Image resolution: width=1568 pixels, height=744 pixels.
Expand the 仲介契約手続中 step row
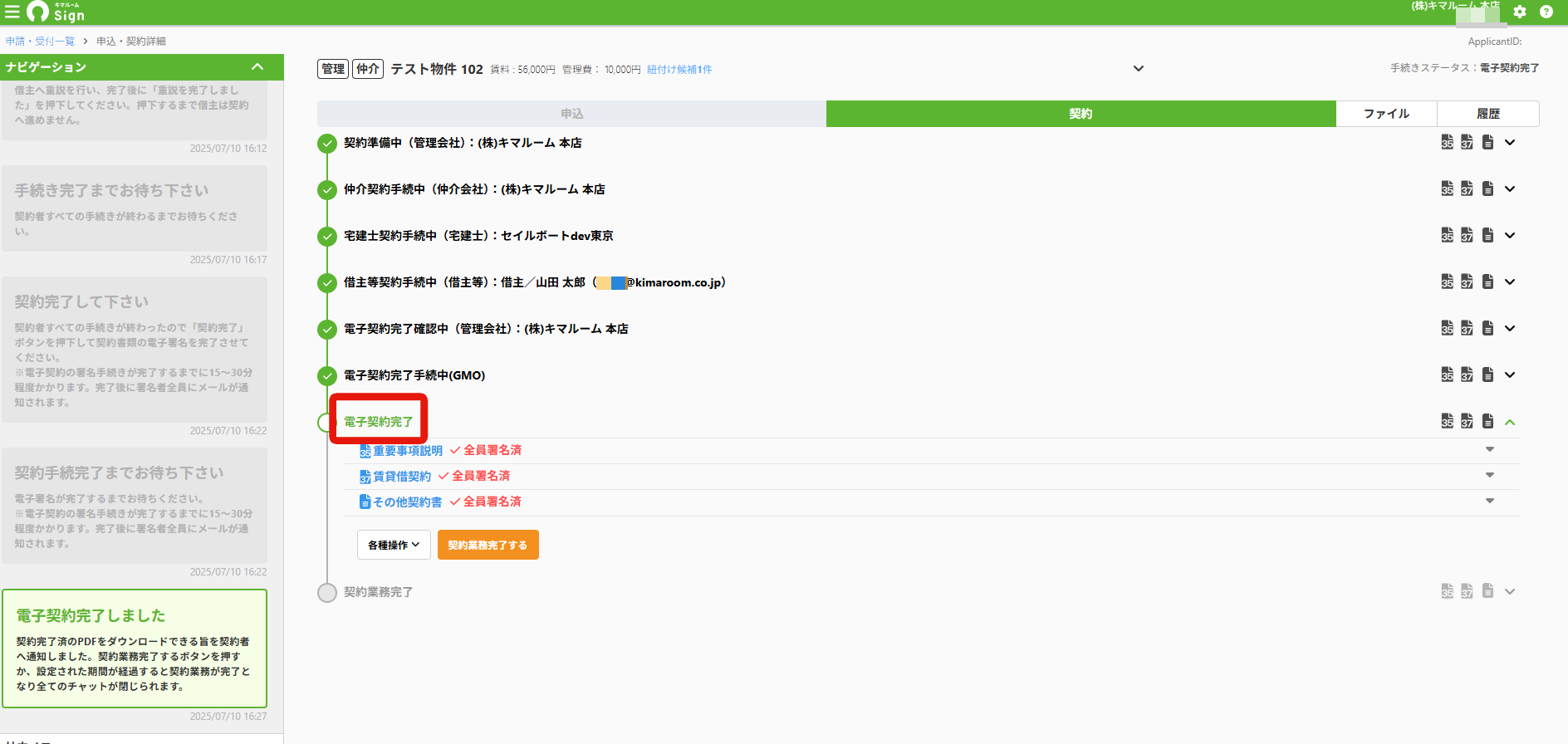1510,188
